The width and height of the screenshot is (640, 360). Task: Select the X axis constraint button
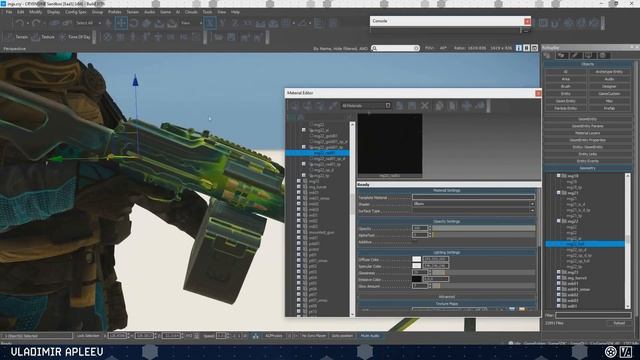click(x=211, y=23)
